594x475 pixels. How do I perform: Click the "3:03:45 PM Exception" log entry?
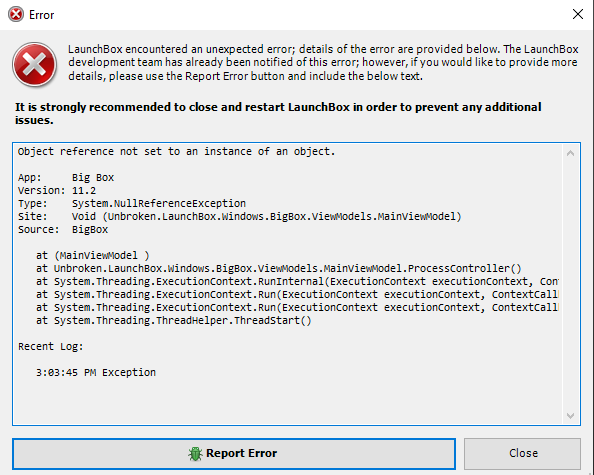[96, 372]
